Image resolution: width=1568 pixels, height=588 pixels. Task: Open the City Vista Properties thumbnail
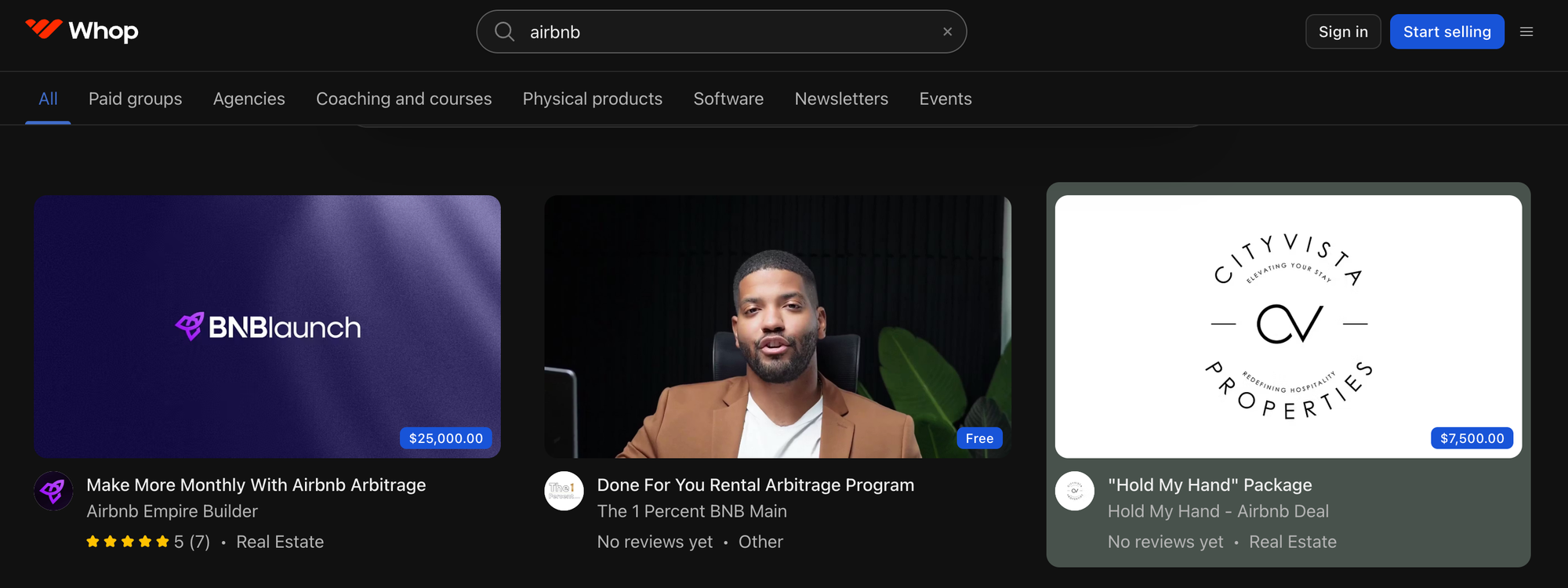[1288, 326]
